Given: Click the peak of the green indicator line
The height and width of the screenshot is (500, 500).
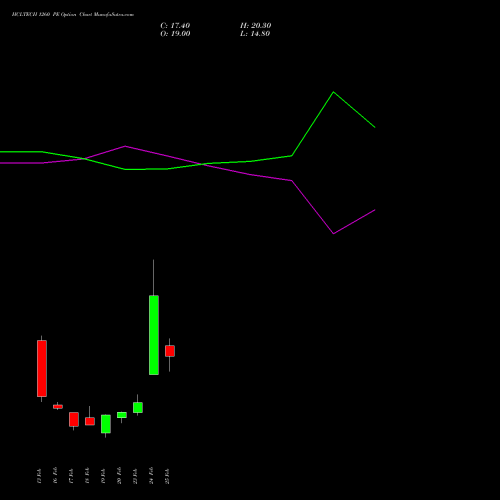Looking at the screenshot, I should 333,92.
